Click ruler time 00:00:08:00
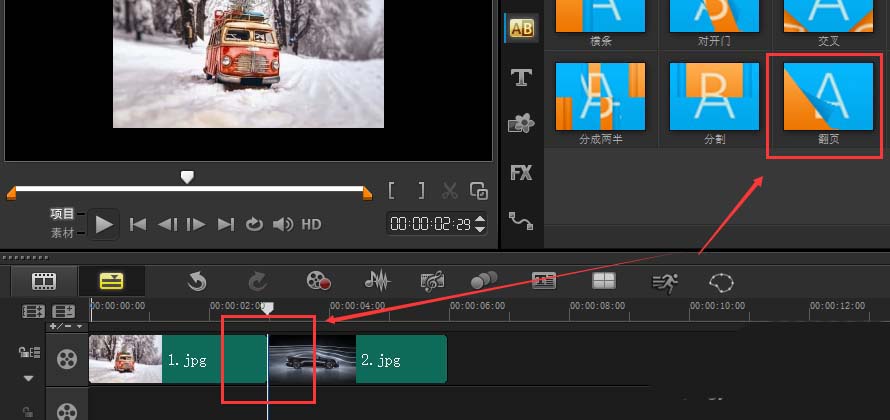 [x=598, y=306]
